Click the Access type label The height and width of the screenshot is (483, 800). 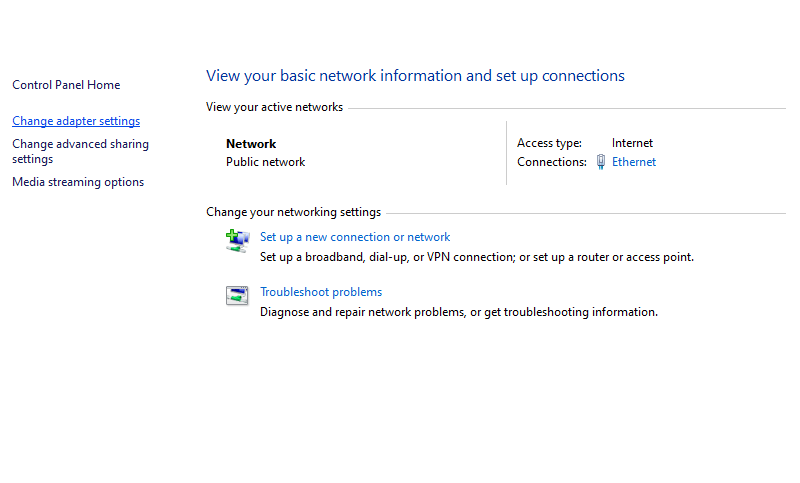549,143
